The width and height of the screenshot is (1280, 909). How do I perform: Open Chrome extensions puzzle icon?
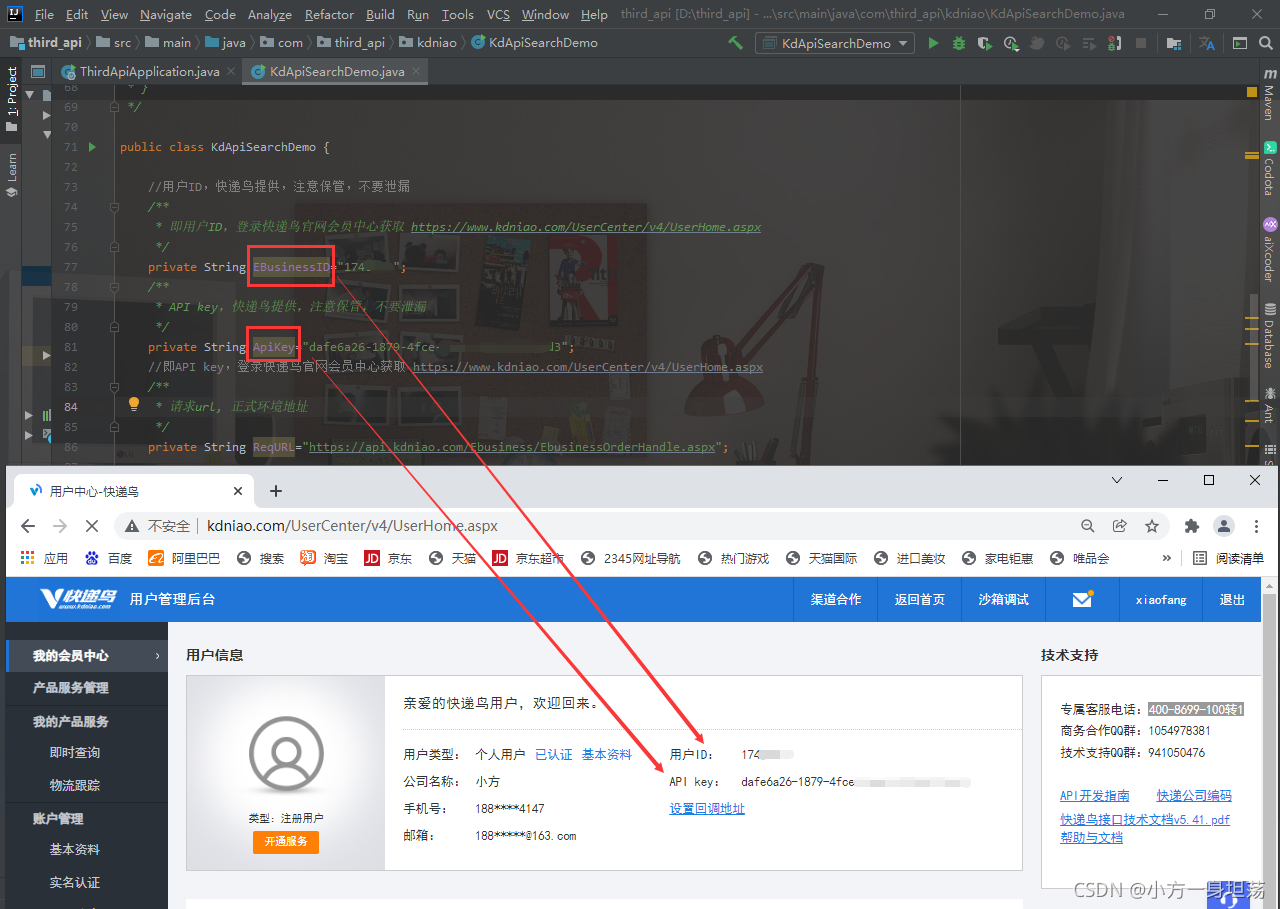click(1191, 525)
